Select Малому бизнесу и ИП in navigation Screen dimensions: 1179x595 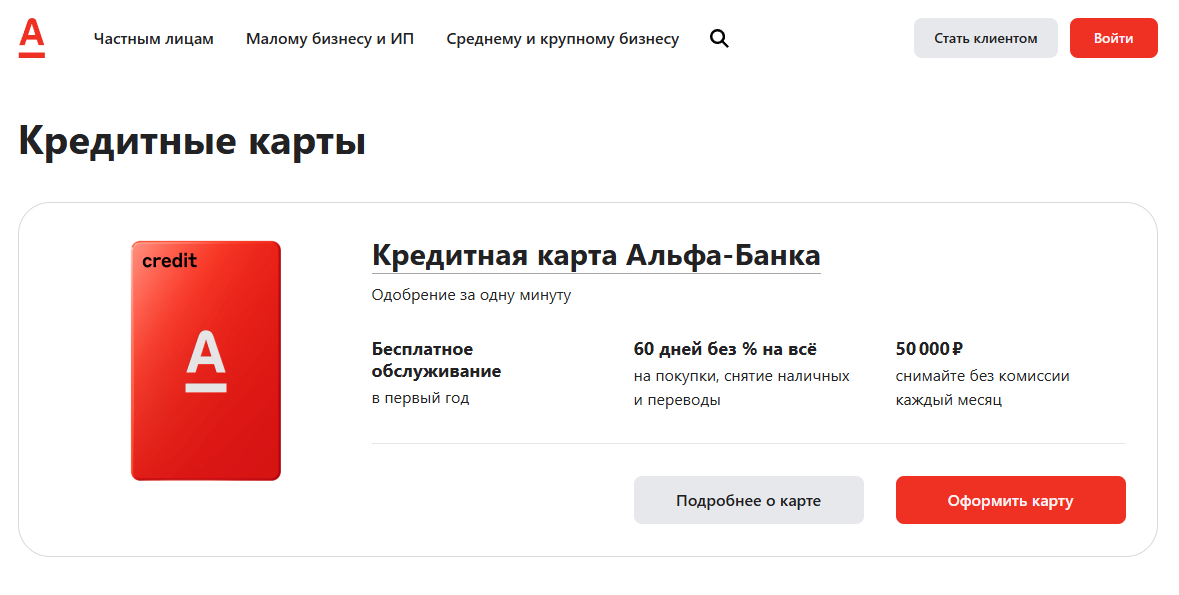(330, 39)
